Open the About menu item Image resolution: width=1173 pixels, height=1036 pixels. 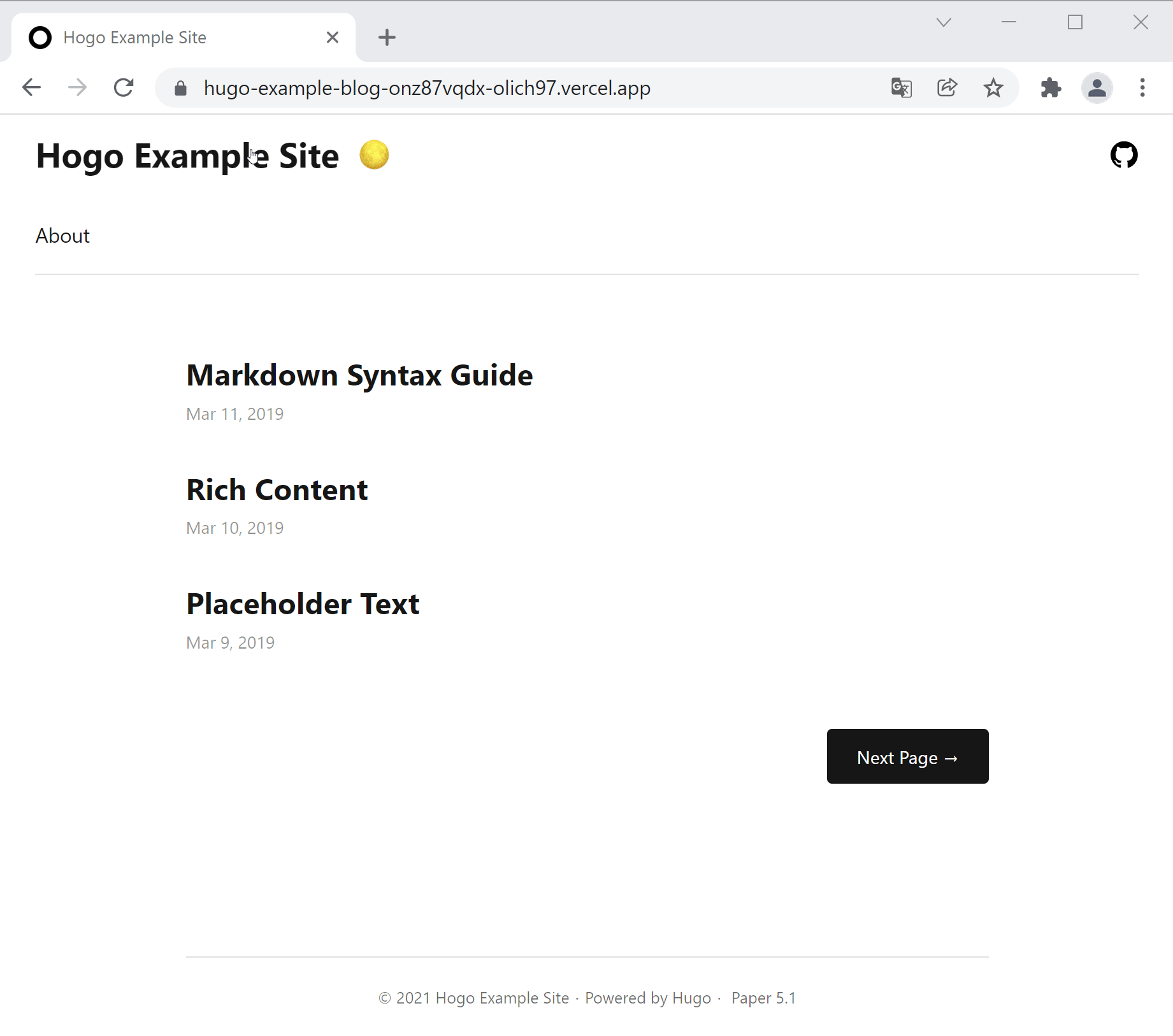pyautogui.click(x=62, y=236)
